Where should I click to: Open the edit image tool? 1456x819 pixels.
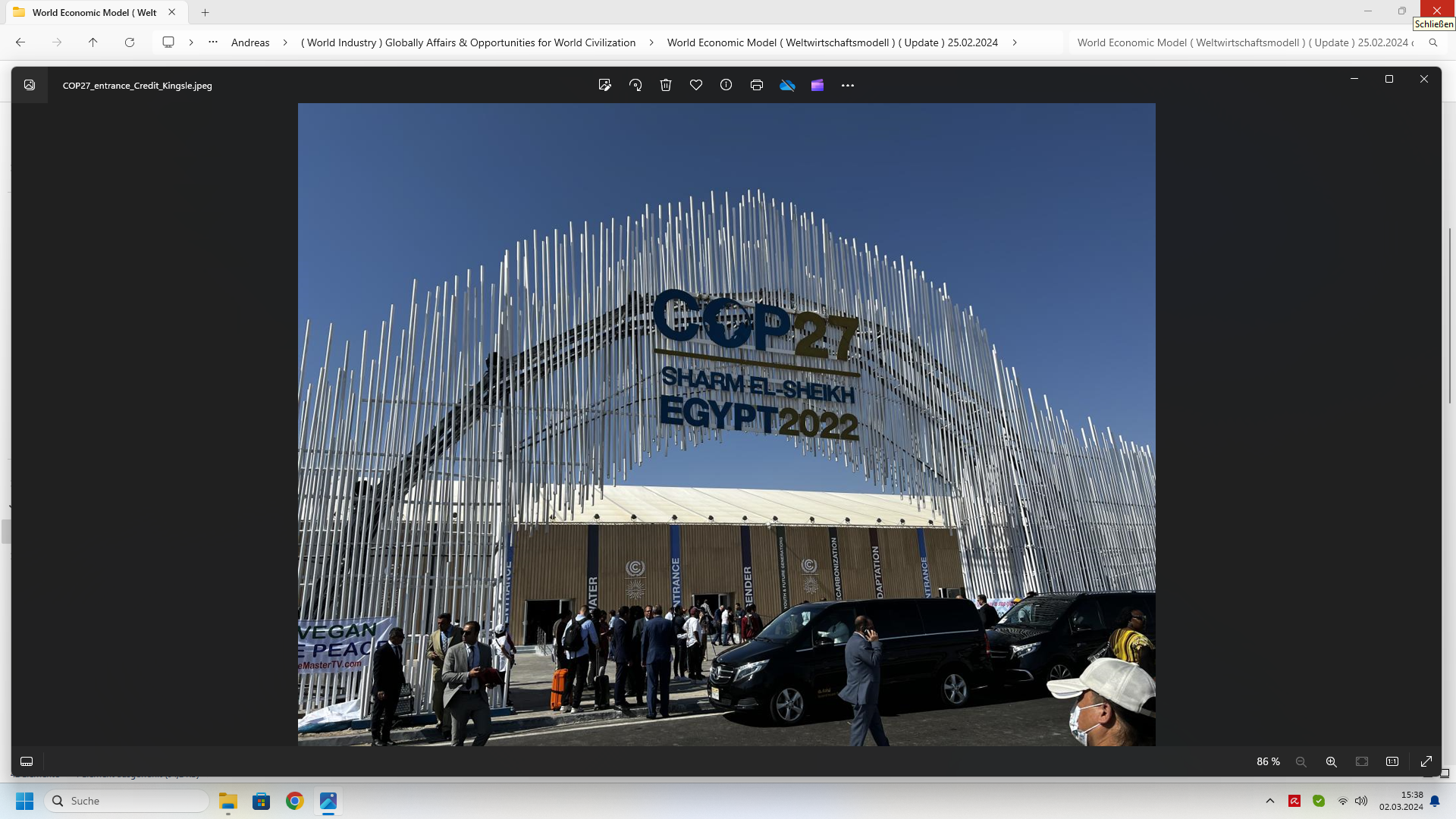(604, 85)
